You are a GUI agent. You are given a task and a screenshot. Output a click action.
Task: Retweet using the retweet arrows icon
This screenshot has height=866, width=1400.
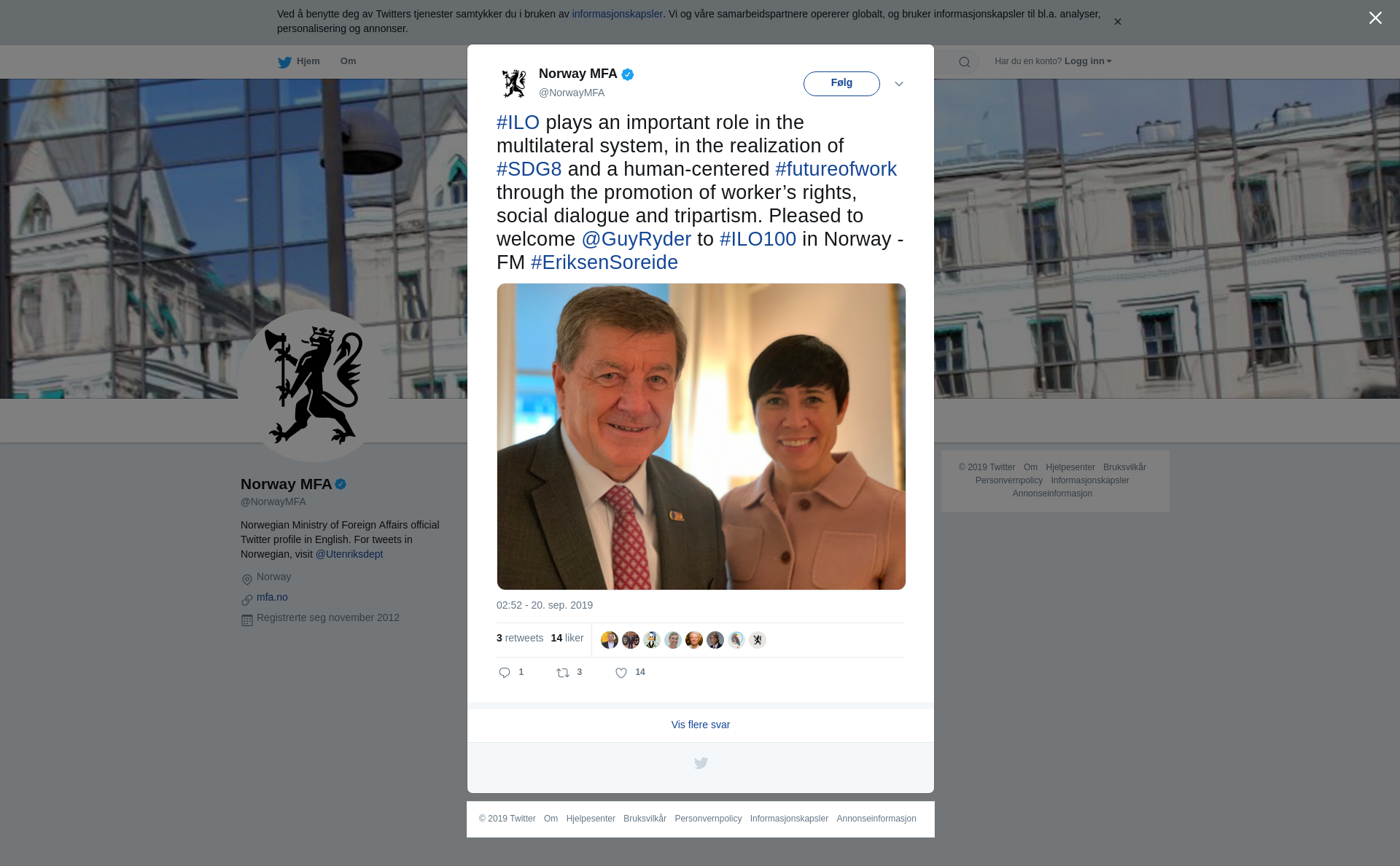coord(563,673)
